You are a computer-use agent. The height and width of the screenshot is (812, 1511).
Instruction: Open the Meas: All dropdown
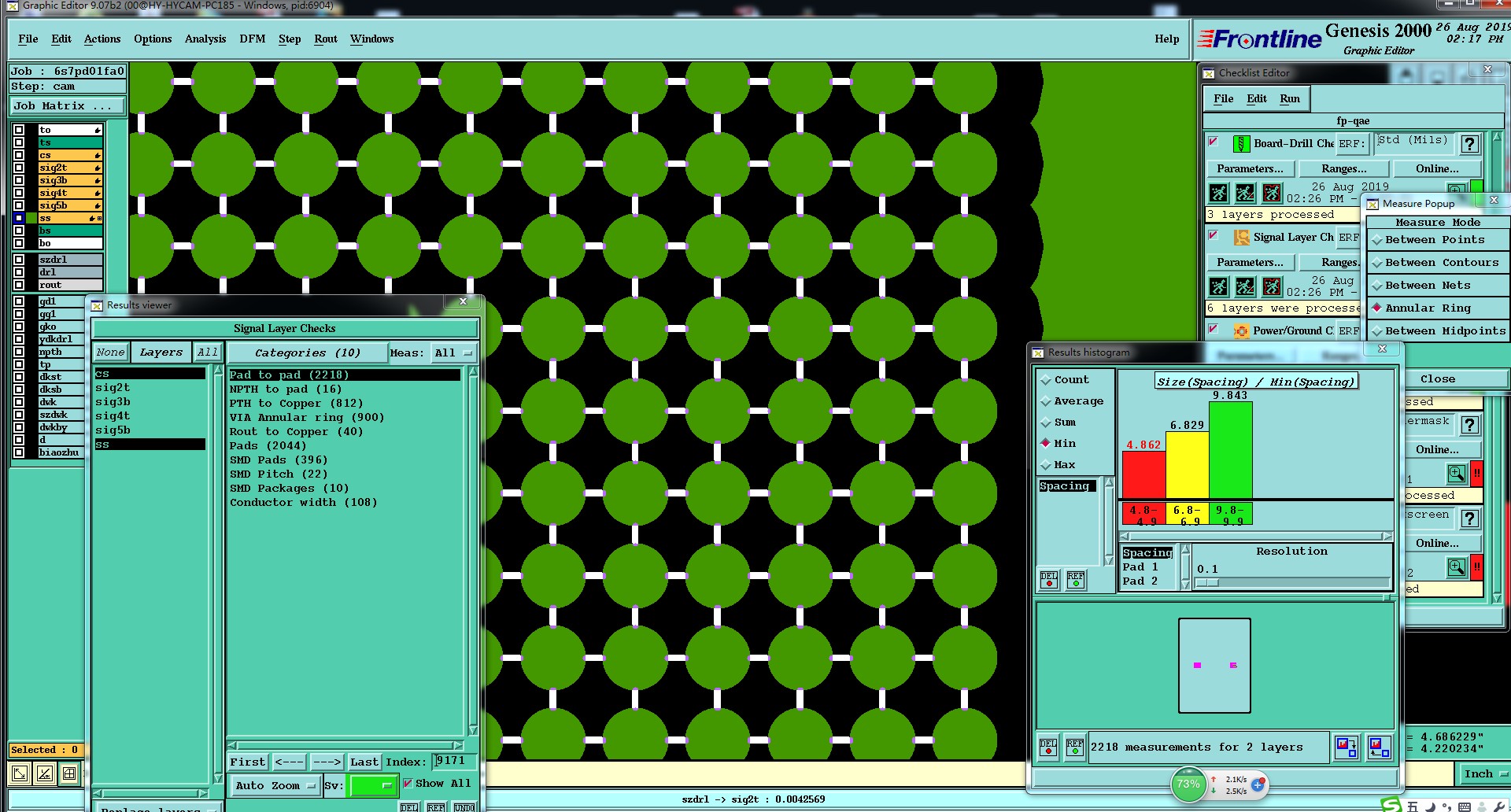[454, 353]
